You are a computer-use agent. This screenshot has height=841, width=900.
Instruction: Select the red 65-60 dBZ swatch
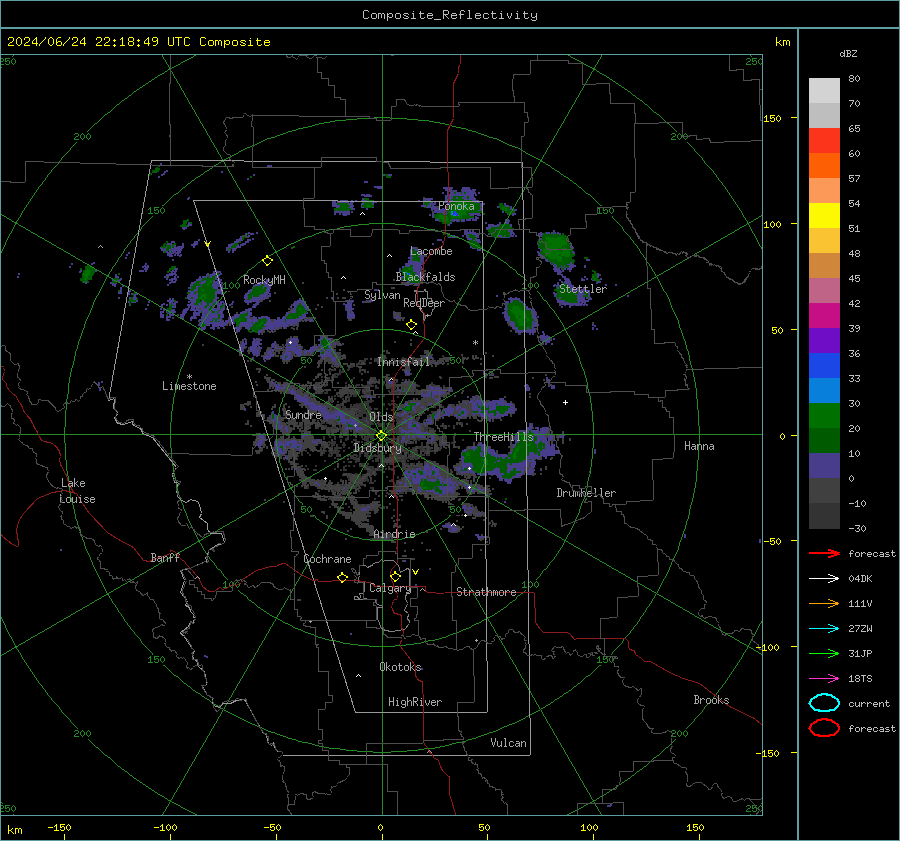(824, 141)
